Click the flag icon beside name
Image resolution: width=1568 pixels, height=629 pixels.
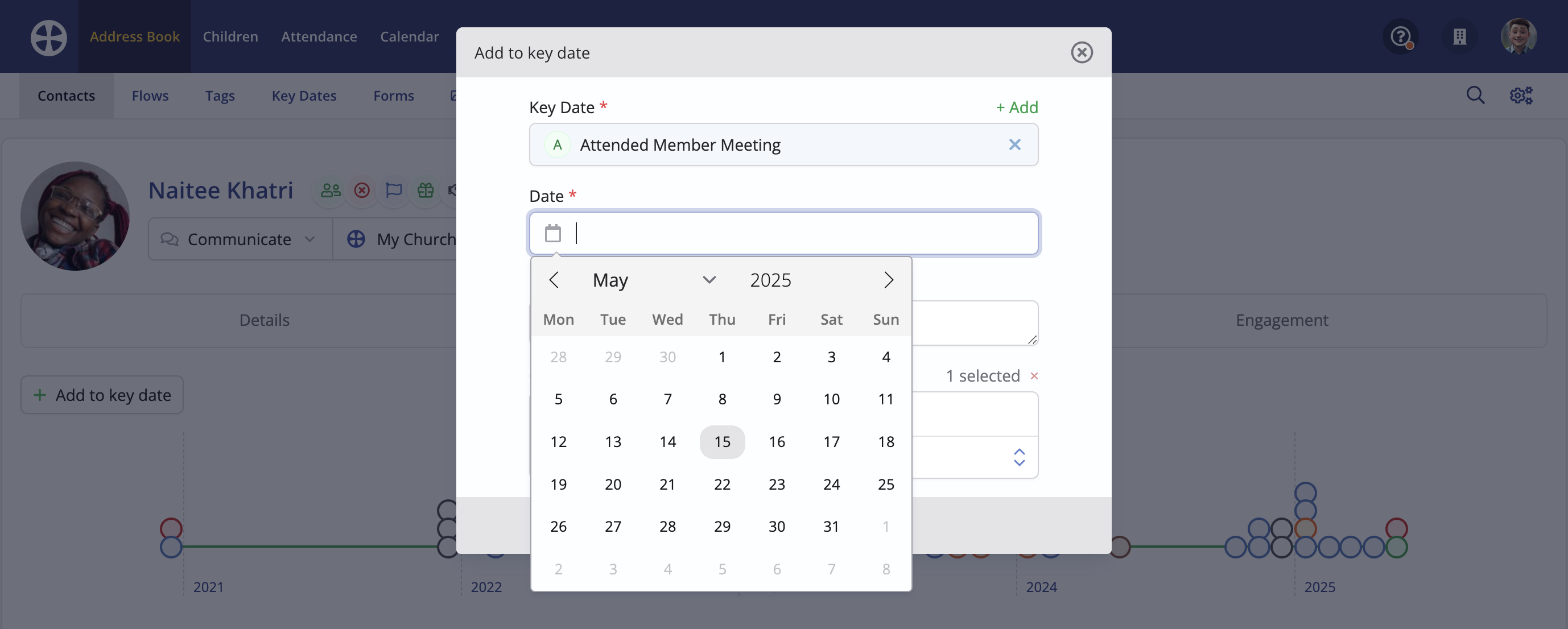point(394,191)
